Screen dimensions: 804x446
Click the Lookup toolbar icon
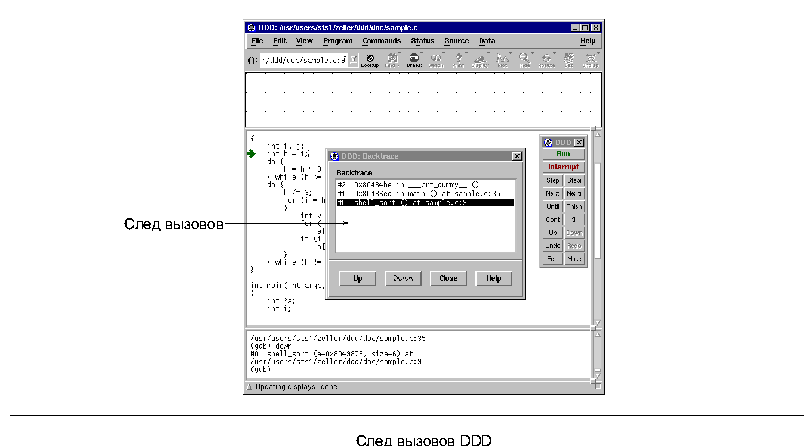(x=369, y=60)
